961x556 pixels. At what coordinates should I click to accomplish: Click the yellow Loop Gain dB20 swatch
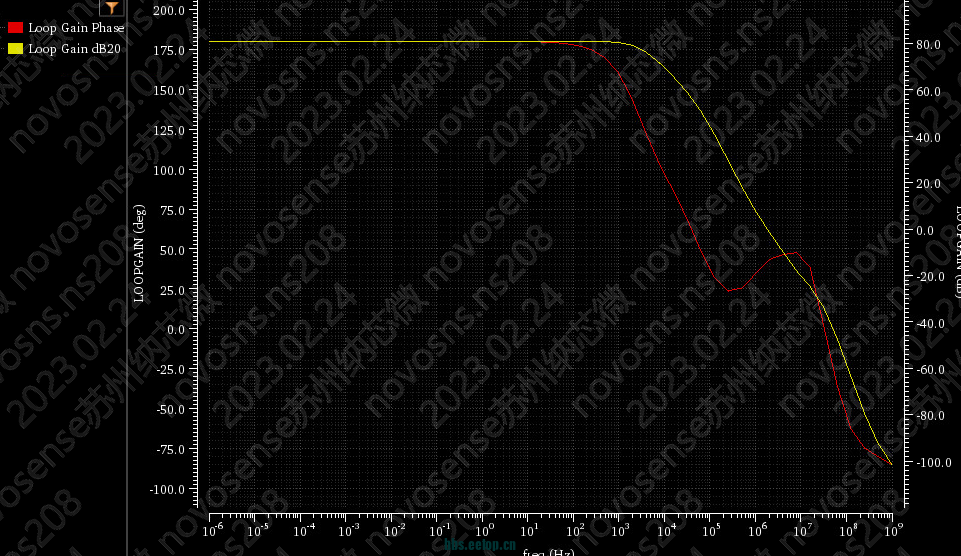(15, 48)
